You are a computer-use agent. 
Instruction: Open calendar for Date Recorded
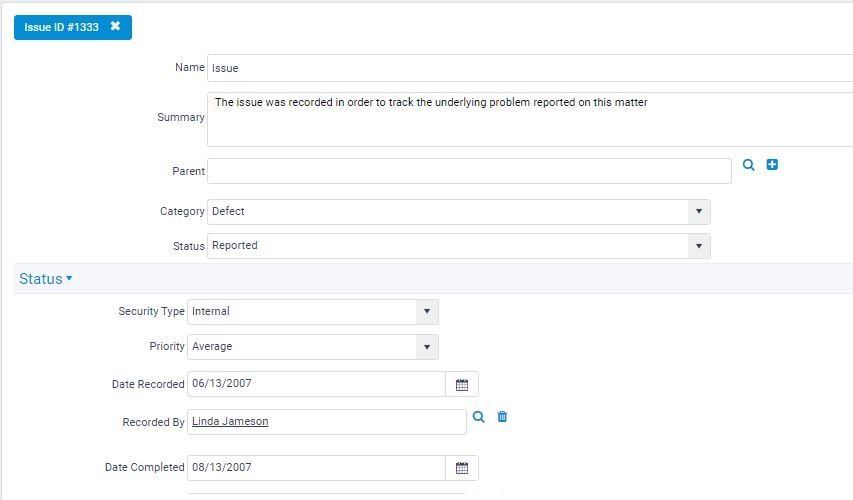[x=462, y=385]
